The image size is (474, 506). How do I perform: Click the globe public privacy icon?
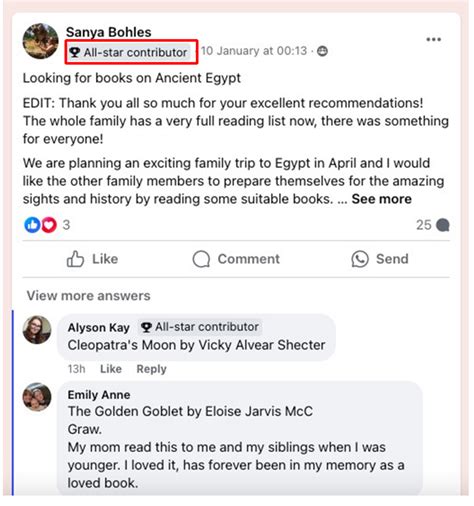coord(322,51)
